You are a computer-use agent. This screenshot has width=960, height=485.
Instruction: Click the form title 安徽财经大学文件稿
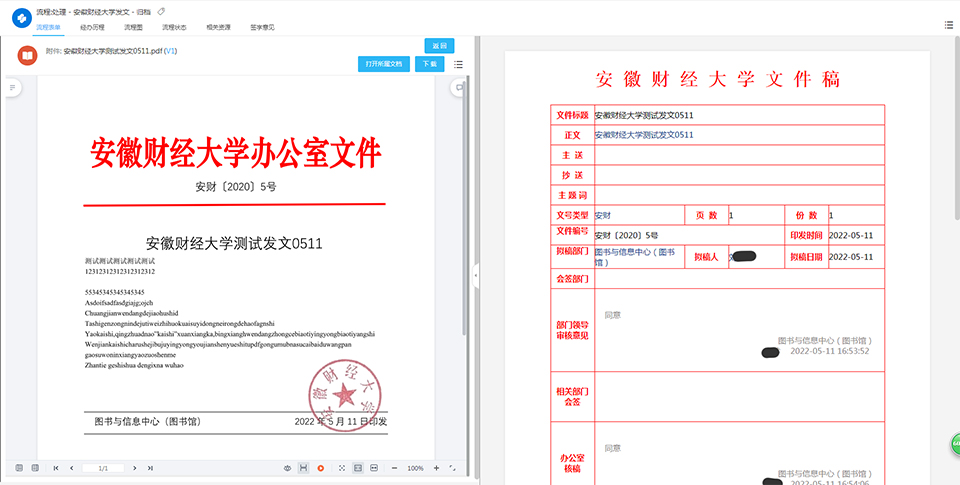click(x=718, y=79)
